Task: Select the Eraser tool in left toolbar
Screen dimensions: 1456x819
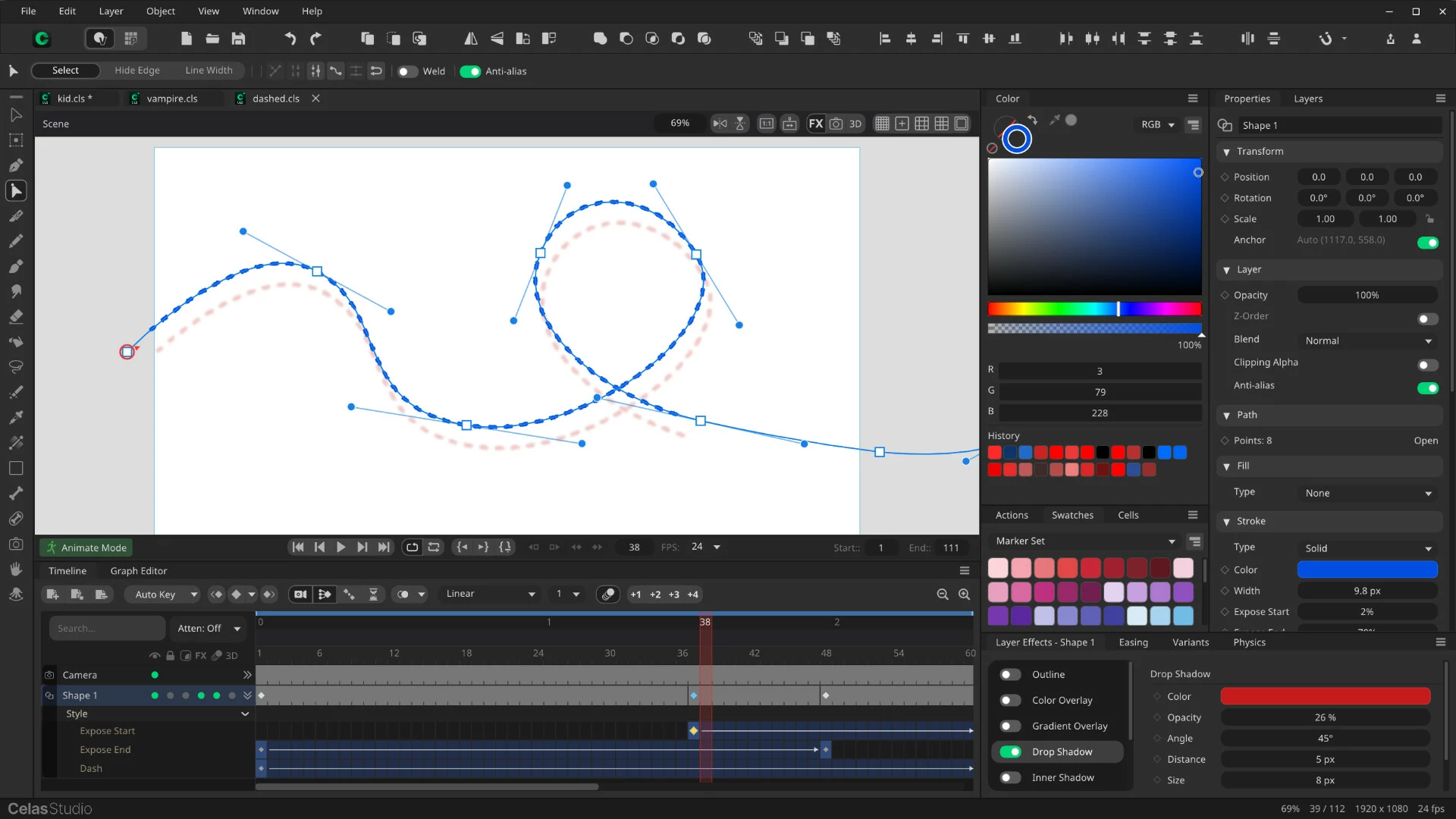Action: tap(16, 316)
